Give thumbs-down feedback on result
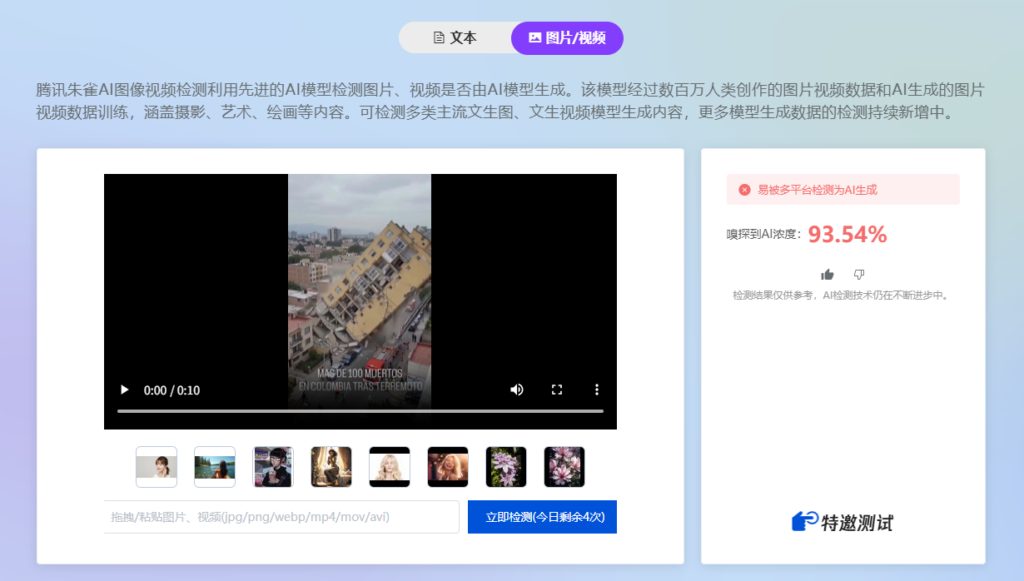Viewport: 1024px width, 581px height. [x=859, y=274]
